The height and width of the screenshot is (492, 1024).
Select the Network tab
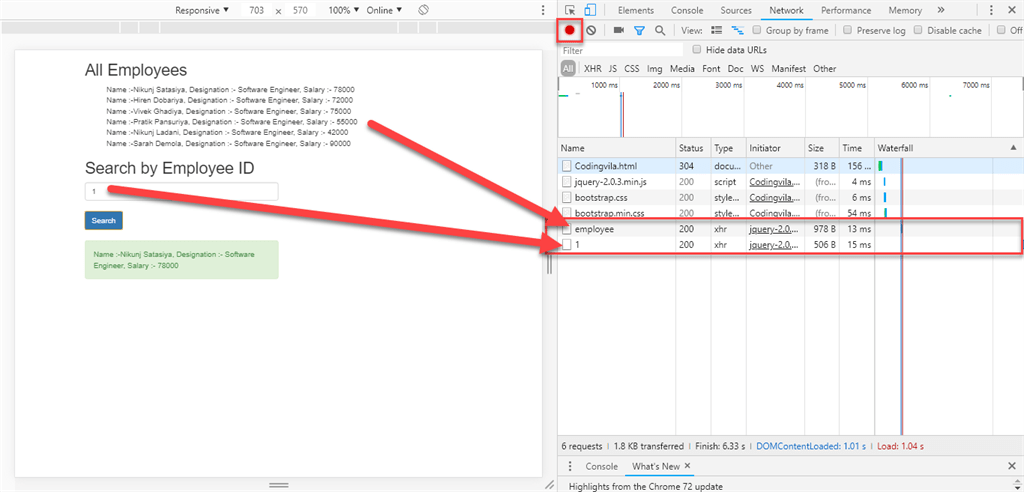tap(786, 10)
